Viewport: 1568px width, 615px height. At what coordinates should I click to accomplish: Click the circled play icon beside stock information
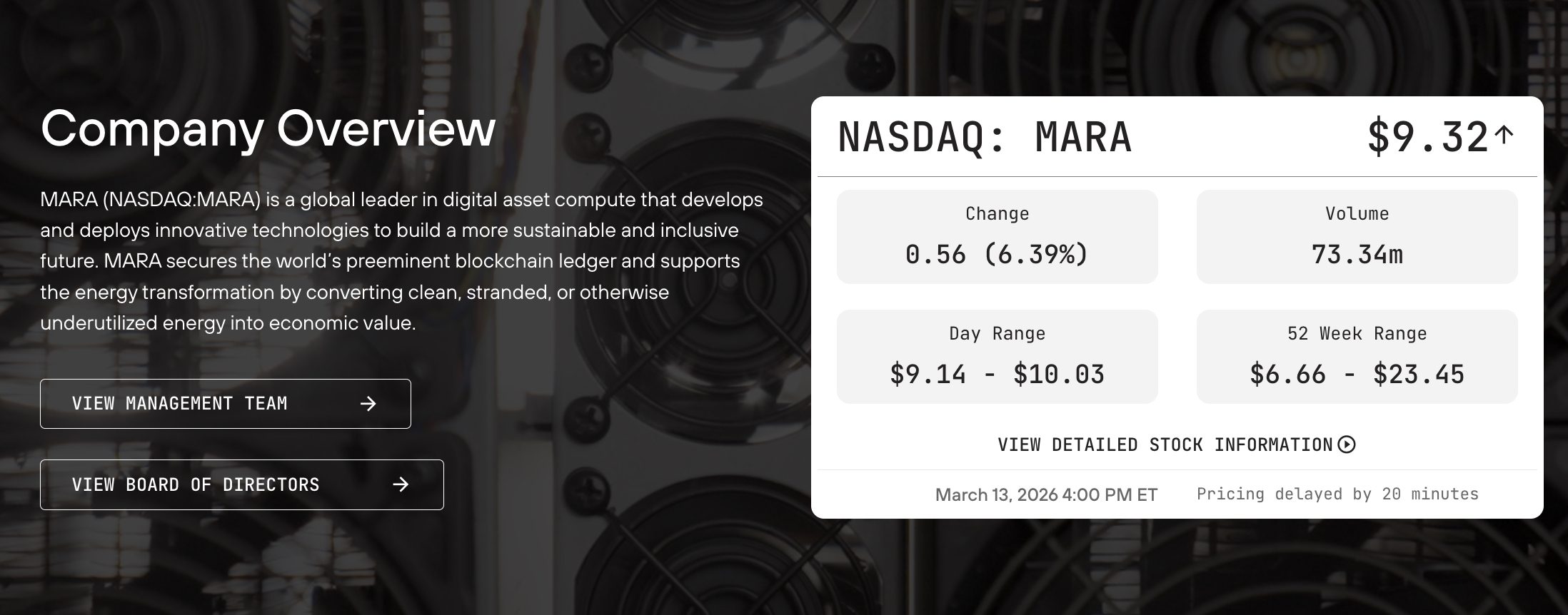[1347, 444]
